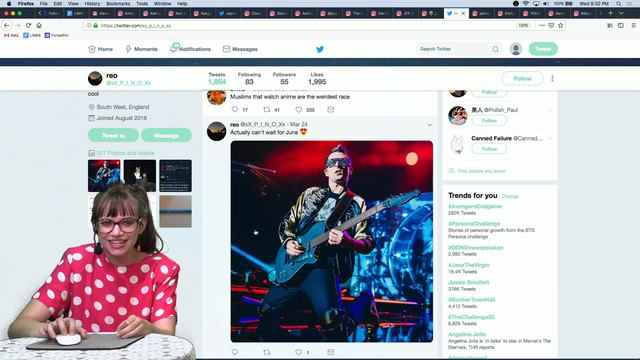Viewport: 640px width, 360px height.
Task: Open a new tab with the plus icon
Action: tap(610, 13)
